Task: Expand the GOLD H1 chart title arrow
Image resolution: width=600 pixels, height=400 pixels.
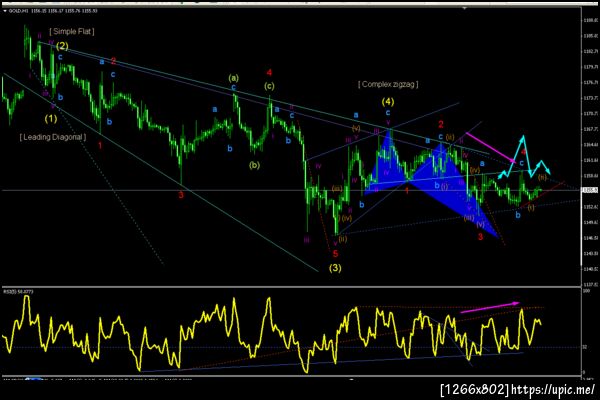Action: [5, 11]
